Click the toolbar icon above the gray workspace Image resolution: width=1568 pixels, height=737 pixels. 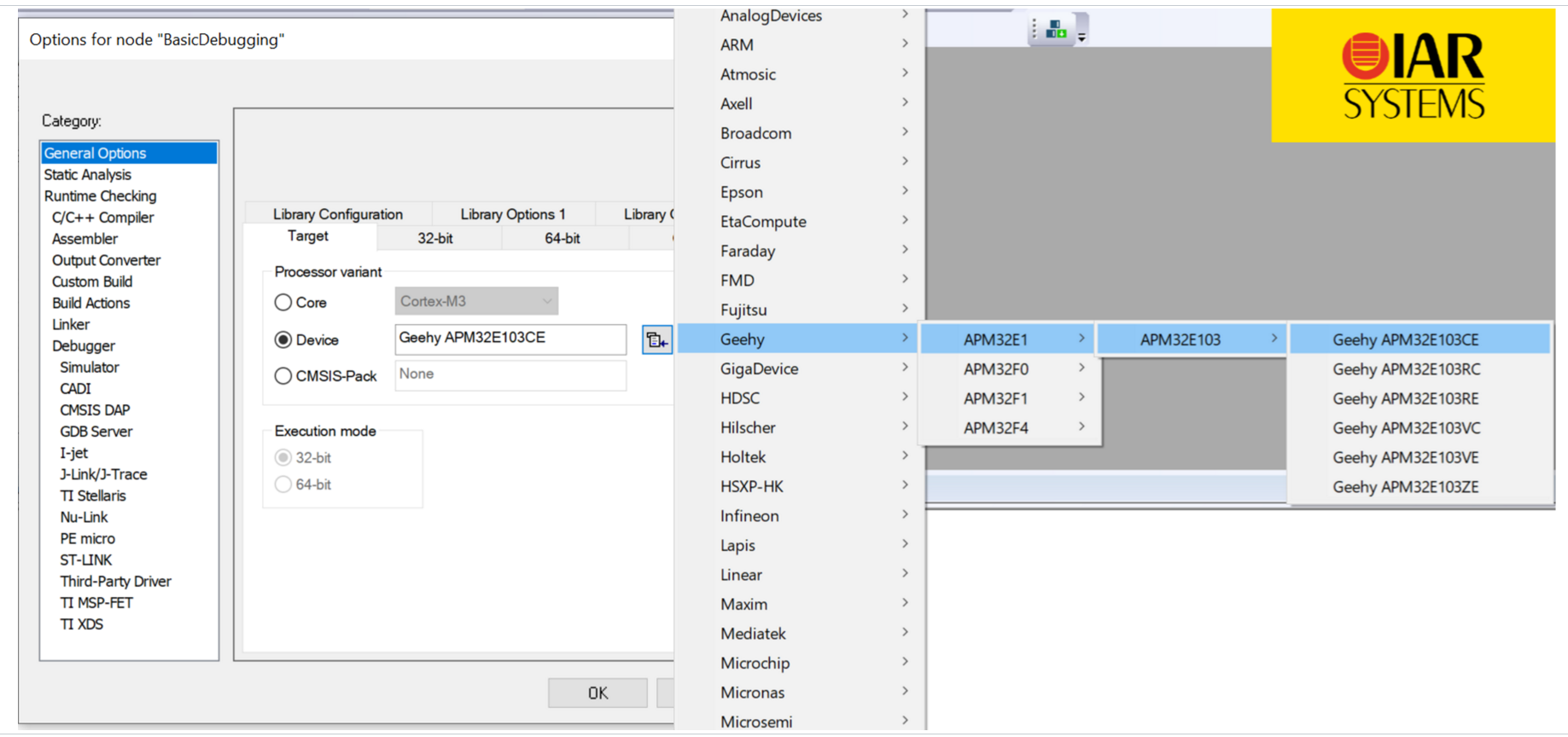pyautogui.click(x=1056, y=30)
